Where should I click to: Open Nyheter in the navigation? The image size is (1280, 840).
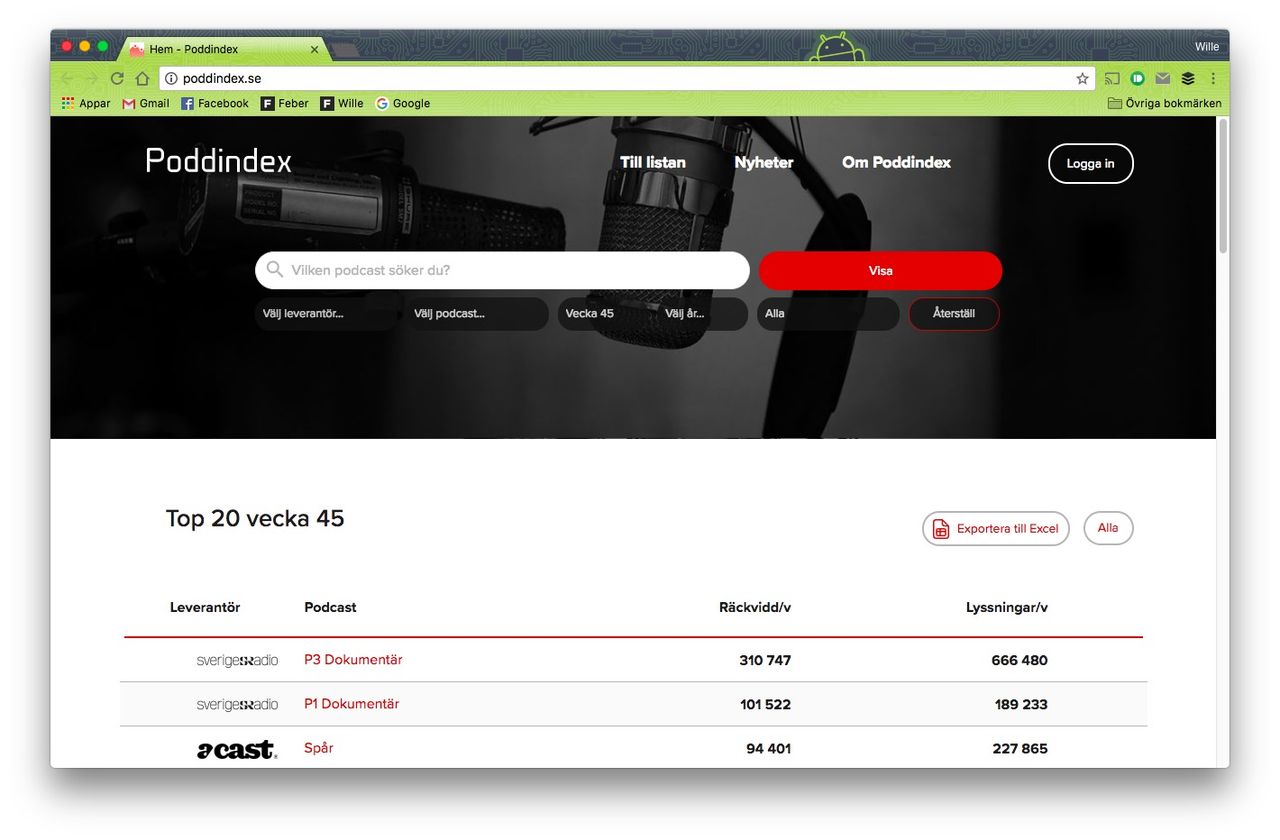tap(764, 163)
